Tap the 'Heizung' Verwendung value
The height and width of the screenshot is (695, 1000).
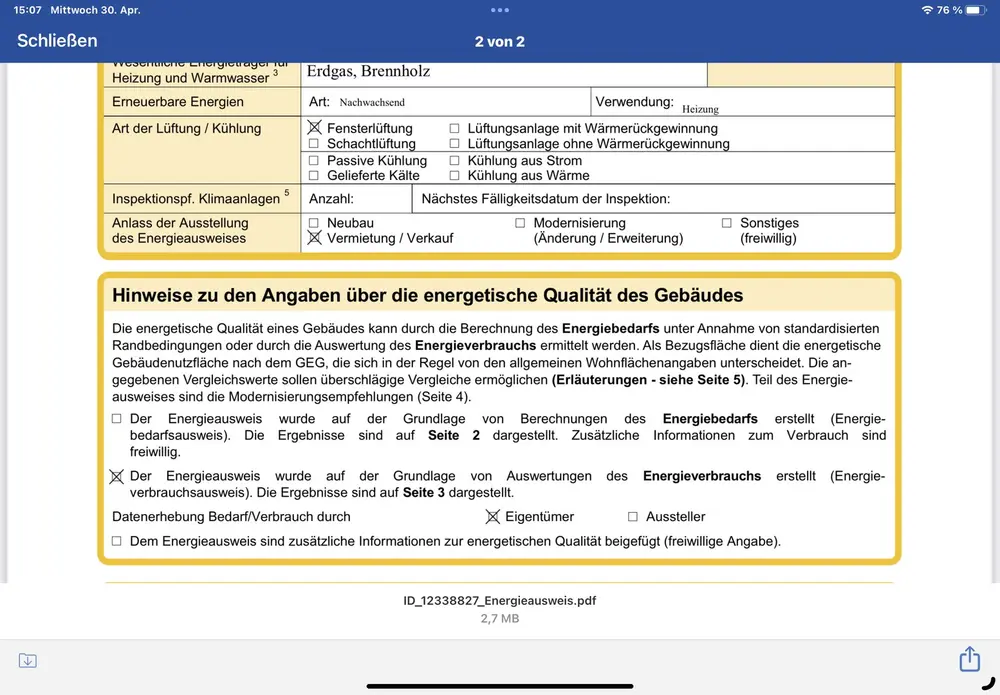click(x=700, y=109)
